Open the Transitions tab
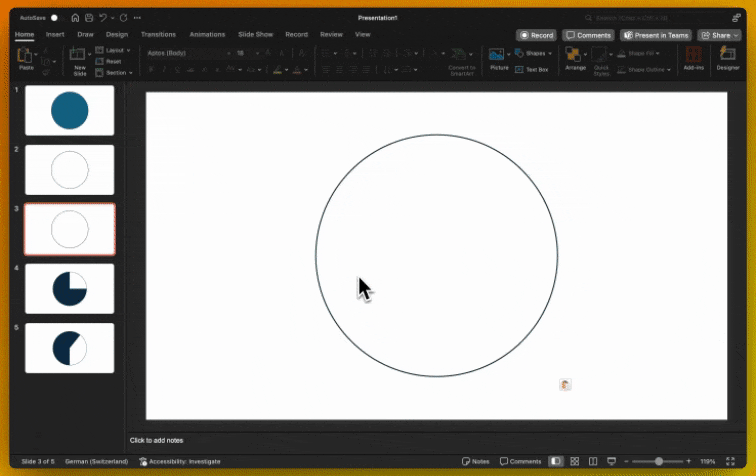The width and height of the screenshot is (756, 476). pos(158,34)
